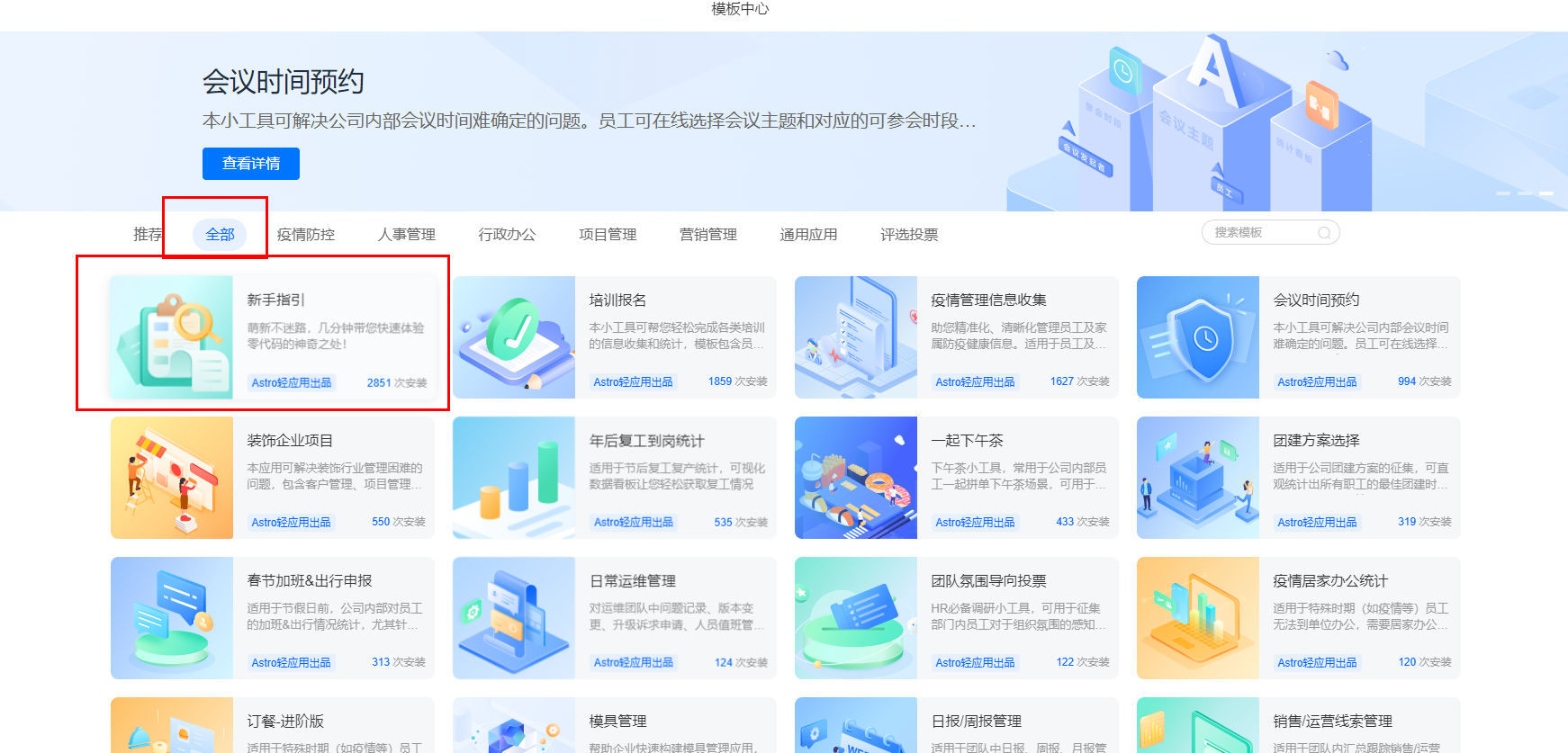This screenshot has width=1568, height=753.
Task: Open the 培训报名 checkmark thumbnail
Action: tap(514, 337)
